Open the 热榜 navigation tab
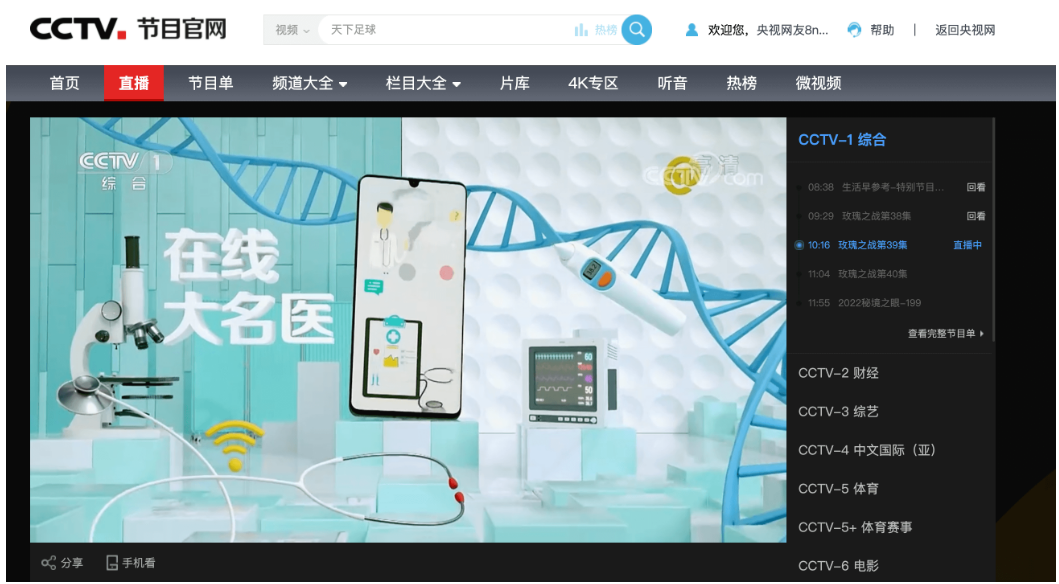The width and height of the screenshot is (1059, 584). pyautogui.click(x=741, y=83)
